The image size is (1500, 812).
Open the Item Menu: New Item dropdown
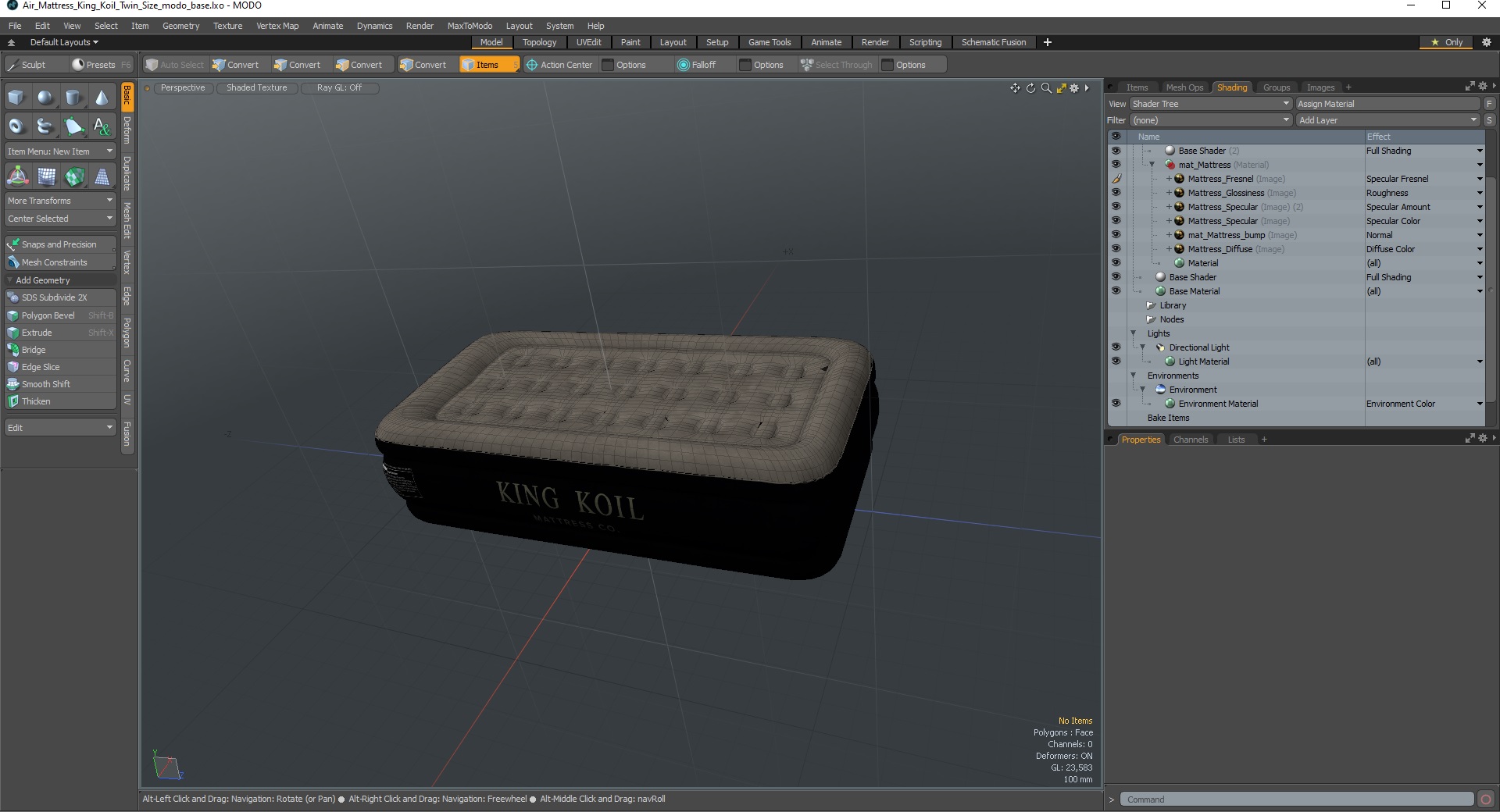point(60,151)
